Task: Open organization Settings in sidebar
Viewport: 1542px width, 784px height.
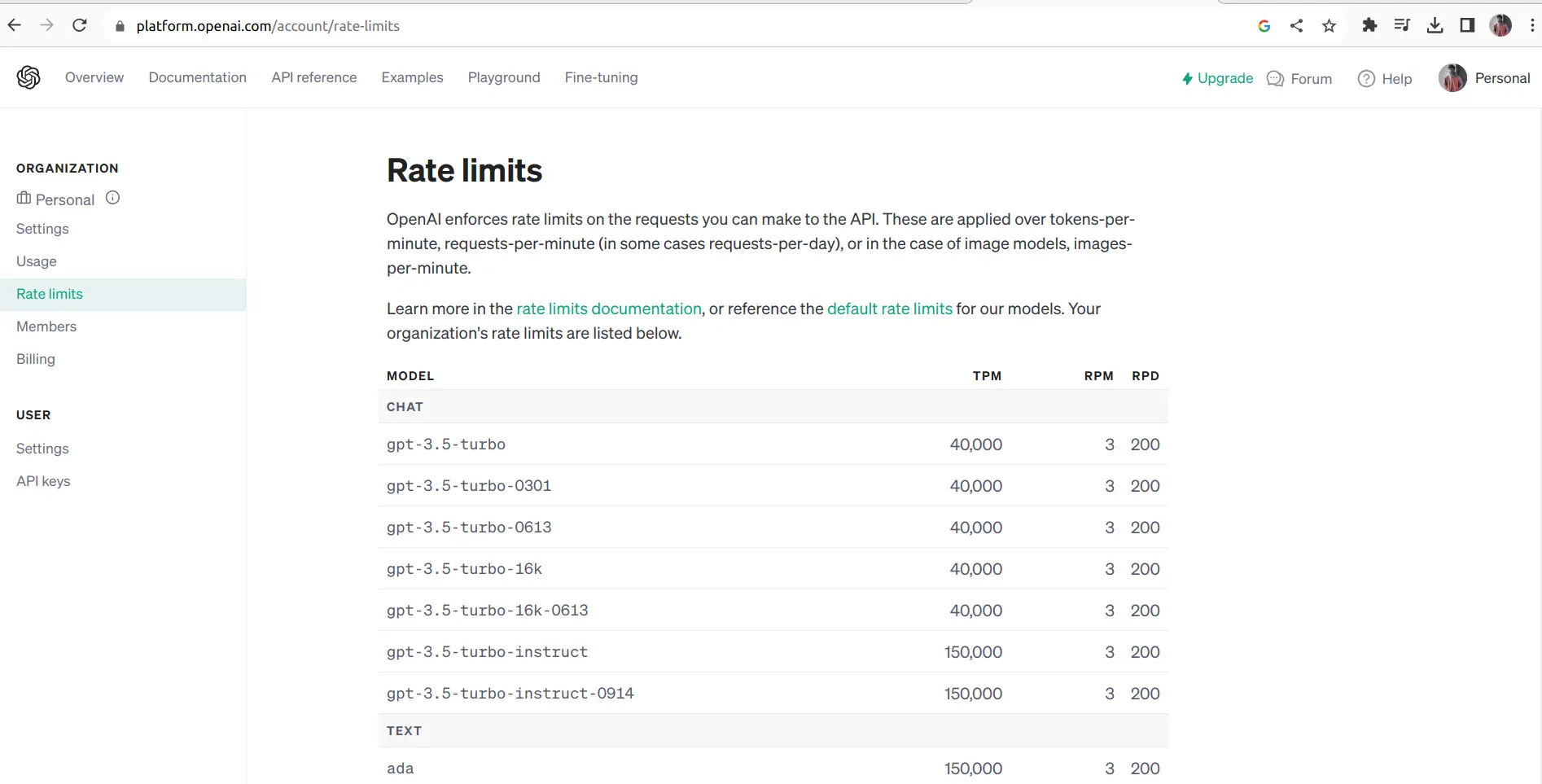Action: (42, 229)
